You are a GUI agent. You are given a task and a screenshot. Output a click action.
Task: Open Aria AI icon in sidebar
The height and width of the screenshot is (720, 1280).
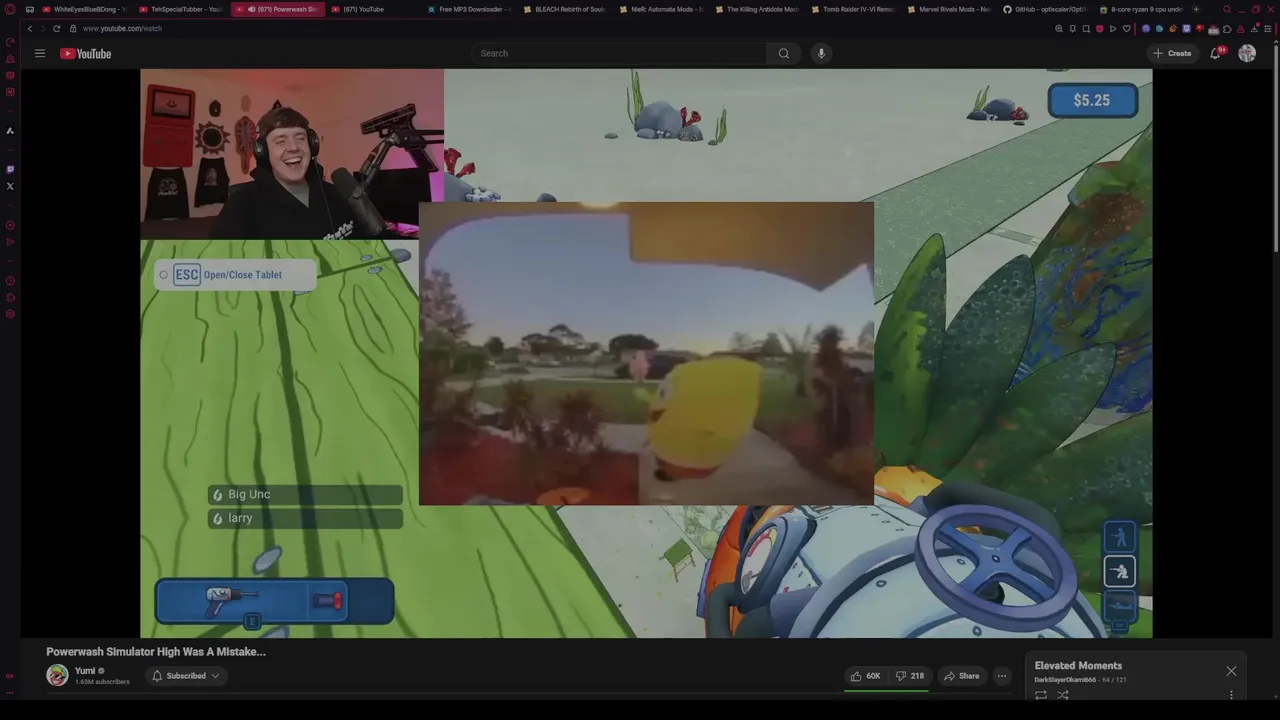(x=10, y=130)
